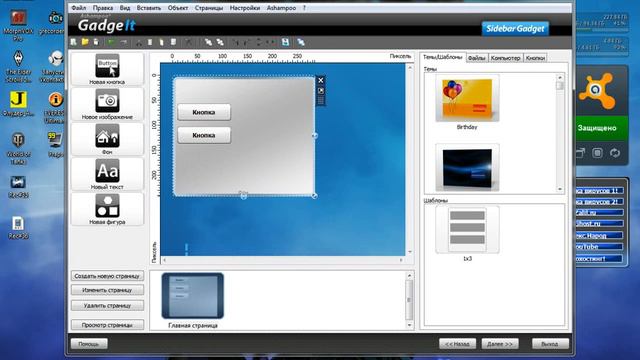Select the Новый текст tool
The image size is (640, 360).
point(107,174)
